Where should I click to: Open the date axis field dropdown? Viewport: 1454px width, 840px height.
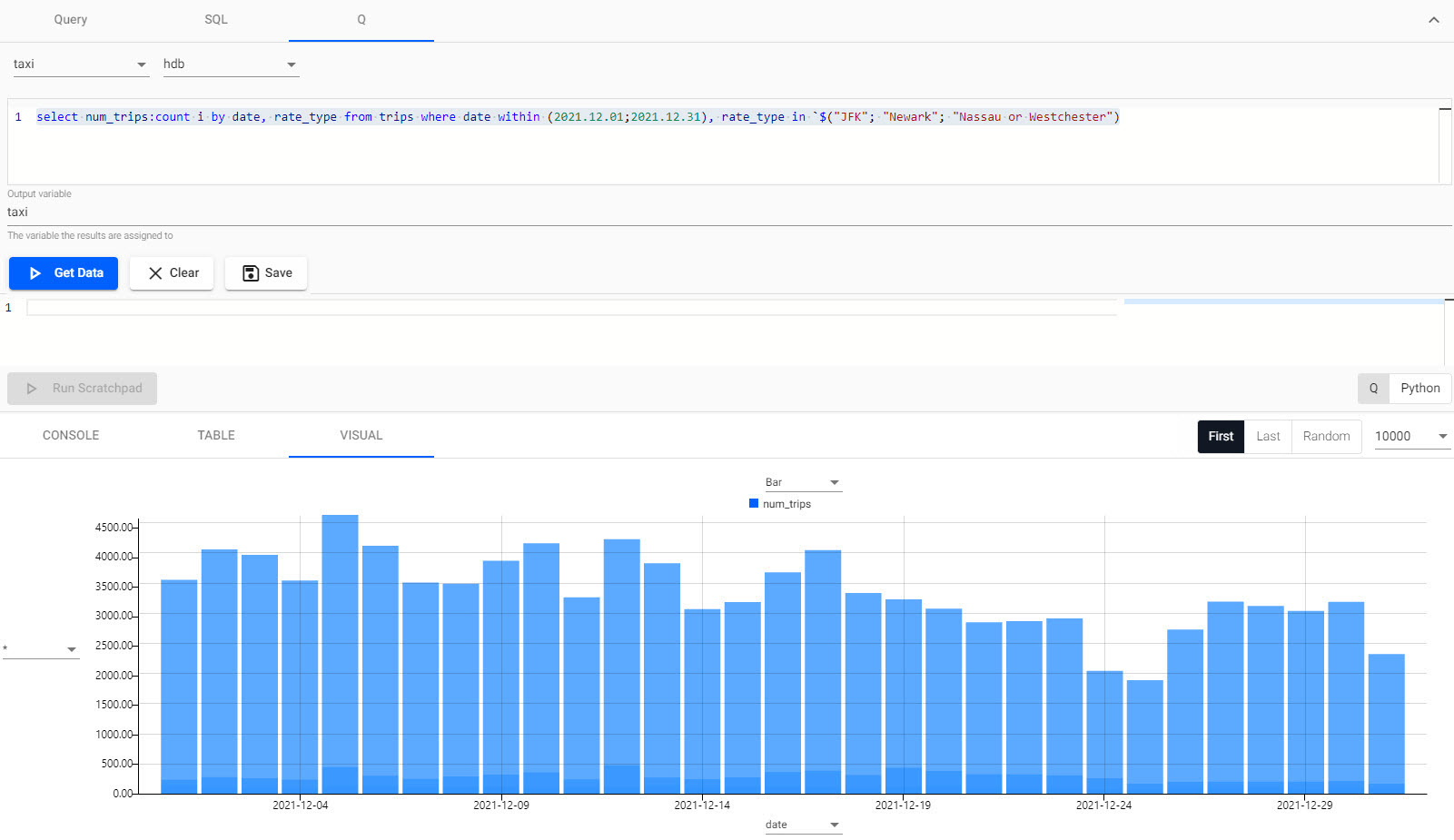click(x=833, y=824)
